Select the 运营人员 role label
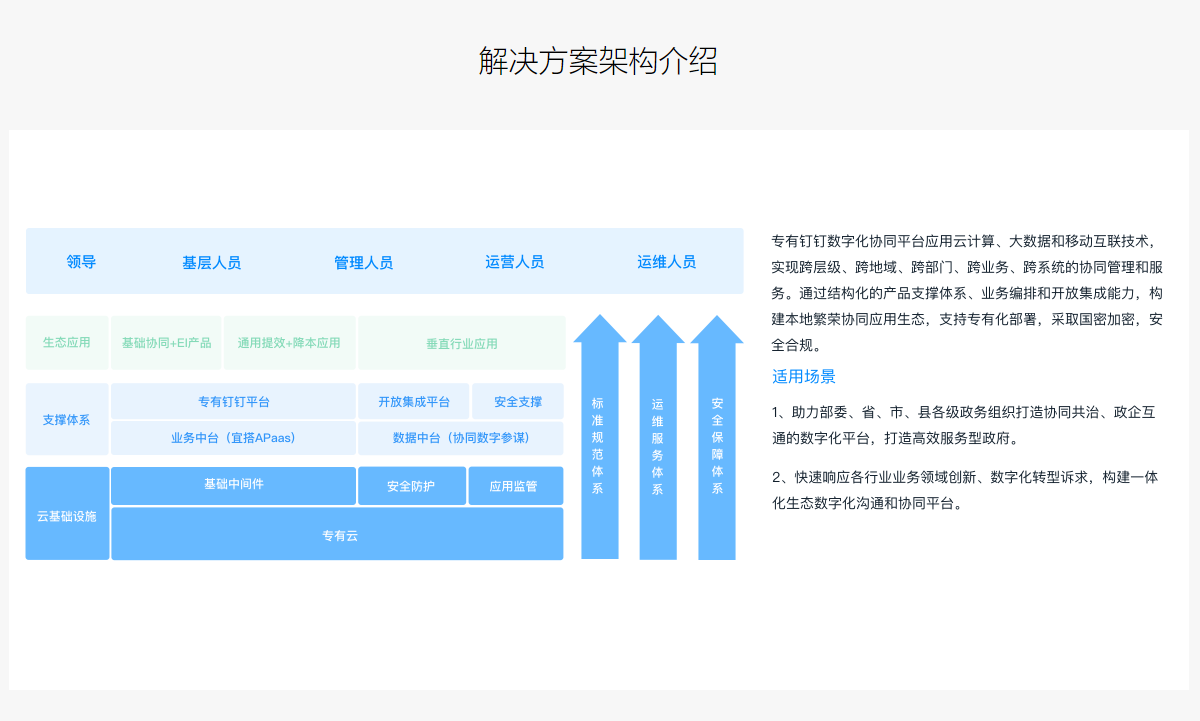The width and height of the screenshot is (1200, 721). click(514, 262)
